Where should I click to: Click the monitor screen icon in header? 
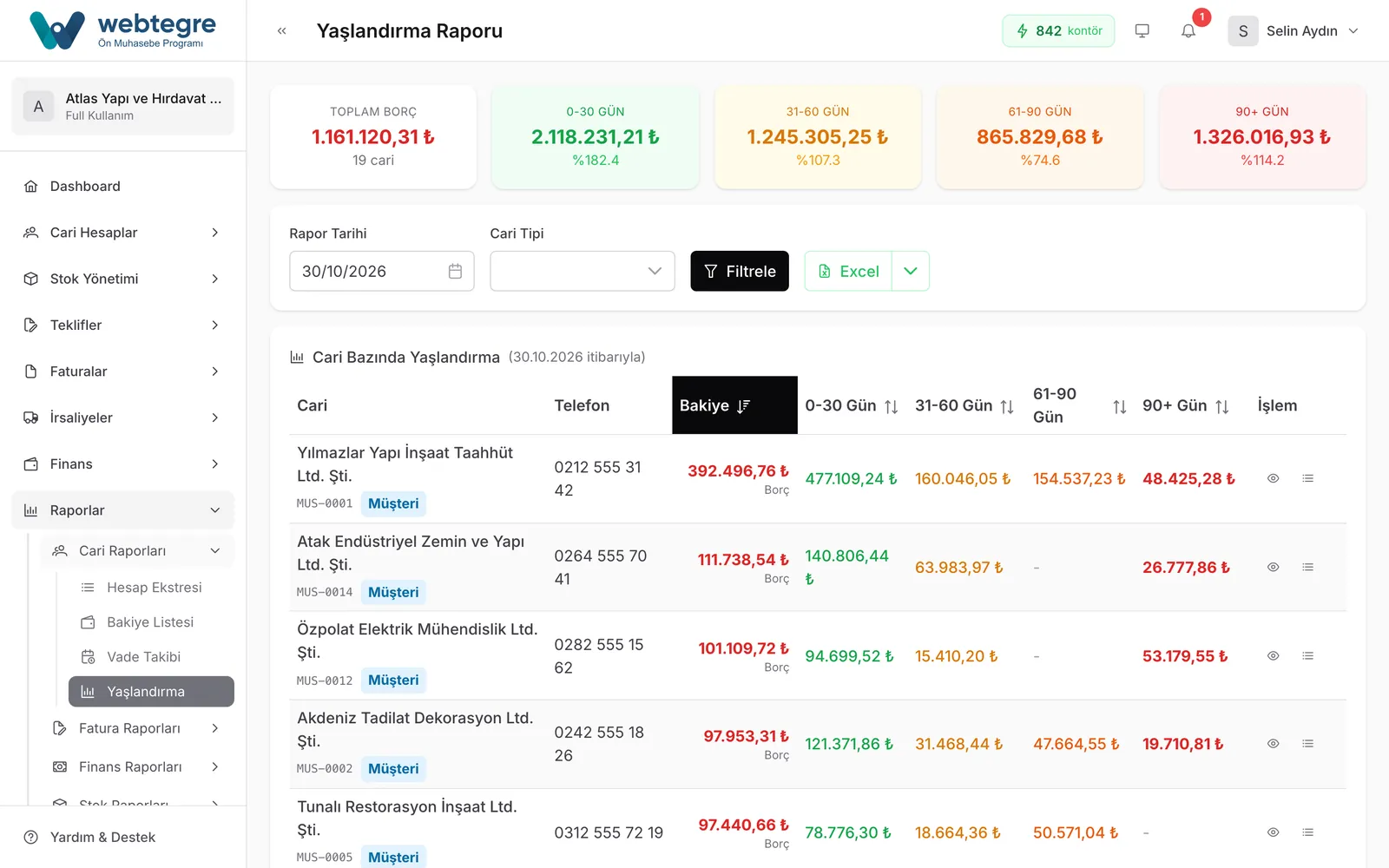pos(1142,30)
